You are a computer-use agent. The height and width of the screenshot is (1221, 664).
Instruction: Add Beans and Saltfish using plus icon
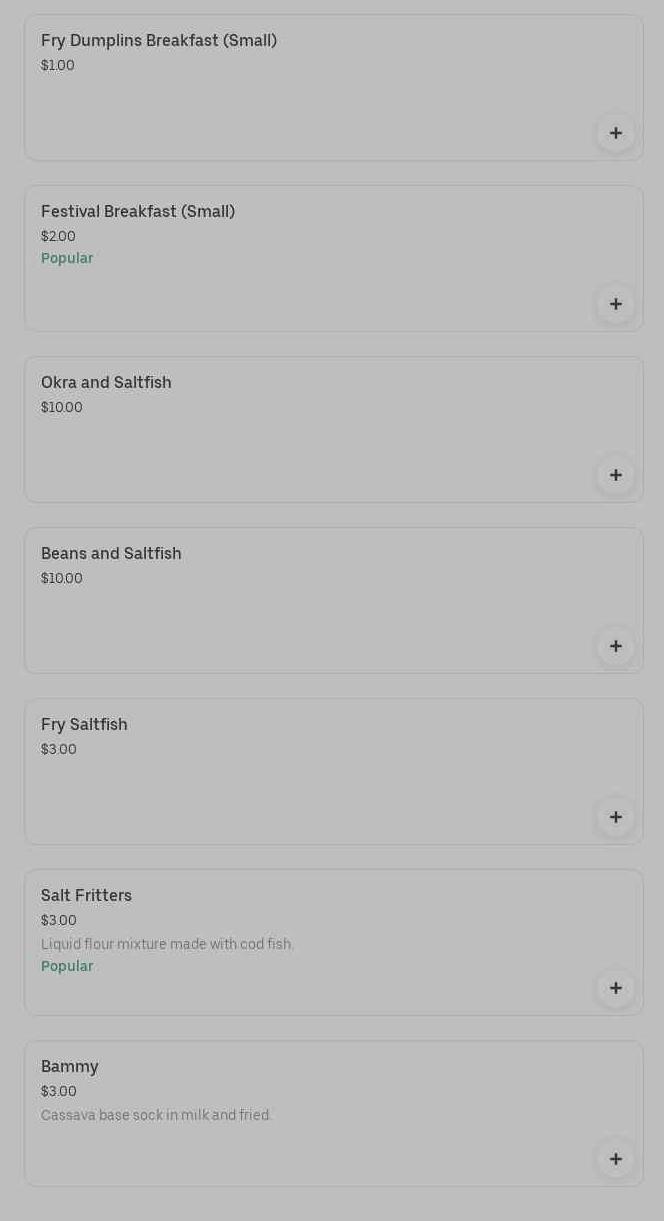click(x=615, y=646)
